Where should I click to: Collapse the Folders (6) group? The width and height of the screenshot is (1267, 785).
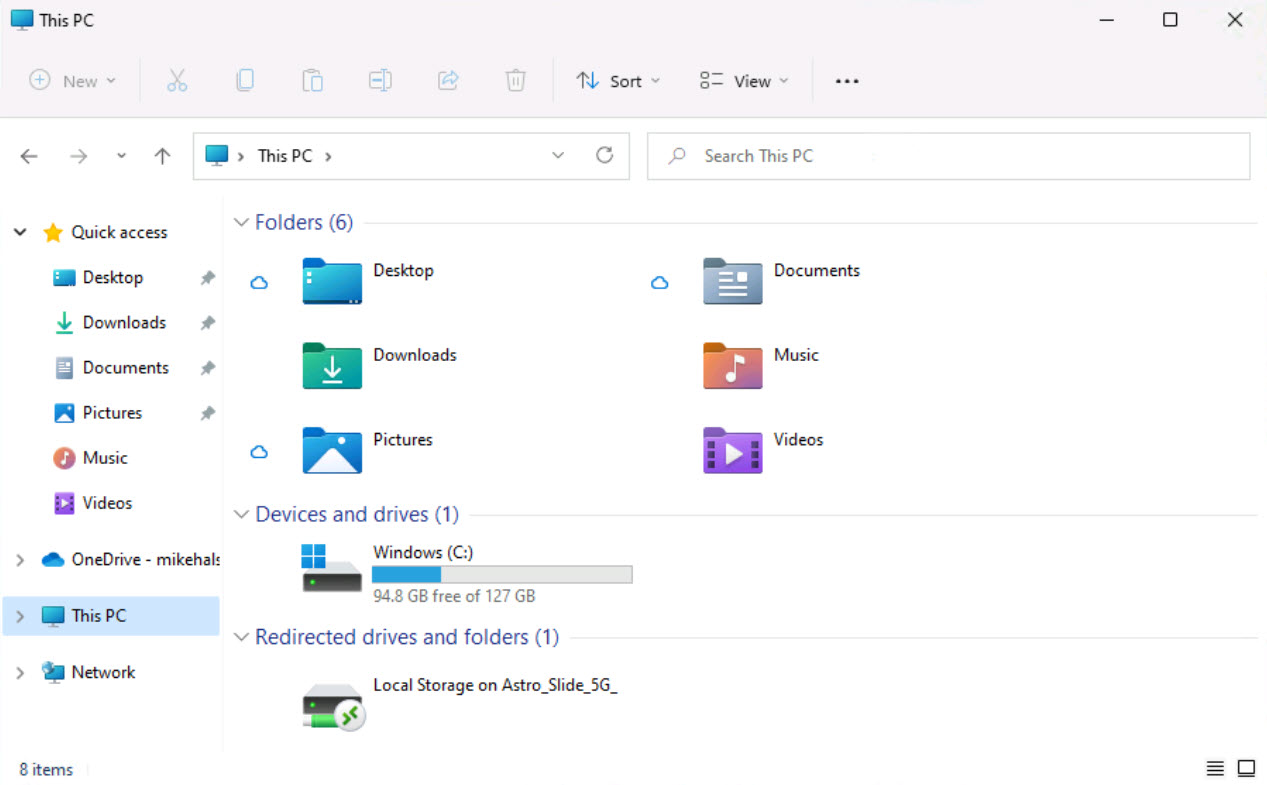point(241,222)
